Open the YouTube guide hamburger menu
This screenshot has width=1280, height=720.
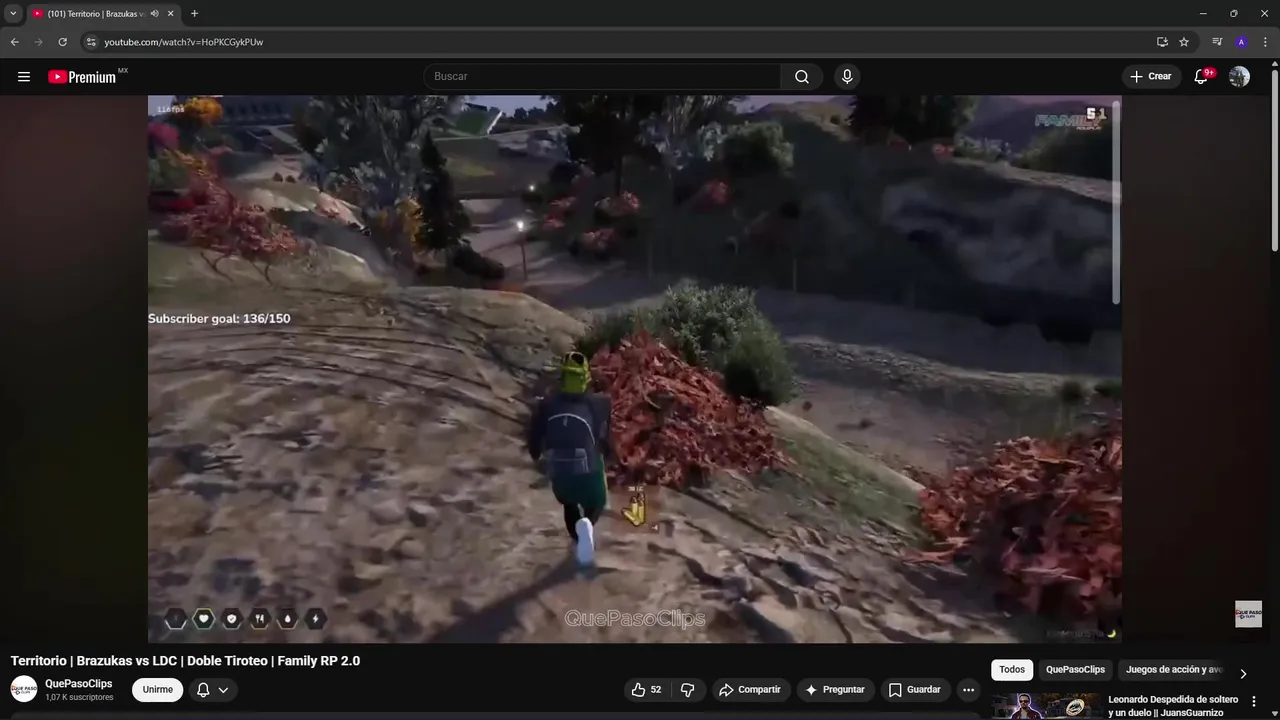tap(24, 77)
